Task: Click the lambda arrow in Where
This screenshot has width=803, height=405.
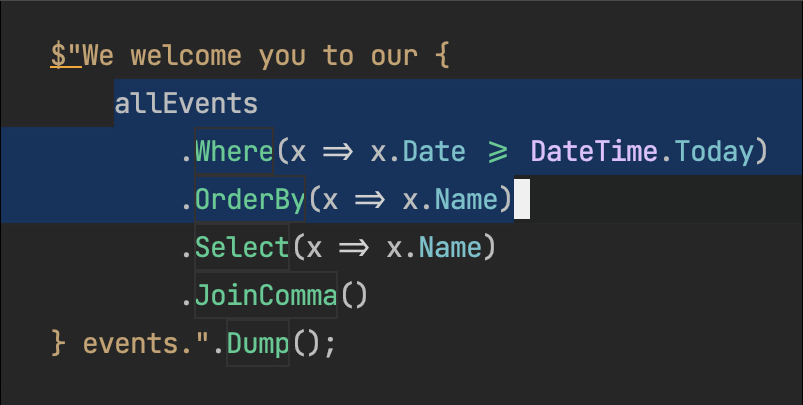Action: (x=338, y=152)
